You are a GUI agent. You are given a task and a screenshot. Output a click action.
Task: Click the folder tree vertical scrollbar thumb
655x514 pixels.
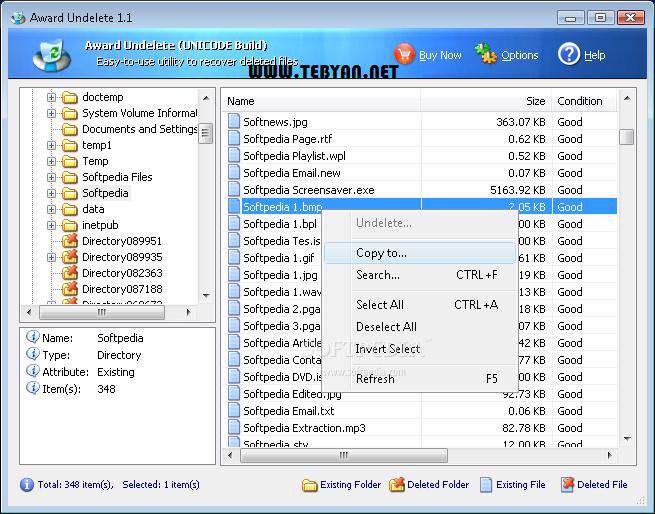point(205,133)
